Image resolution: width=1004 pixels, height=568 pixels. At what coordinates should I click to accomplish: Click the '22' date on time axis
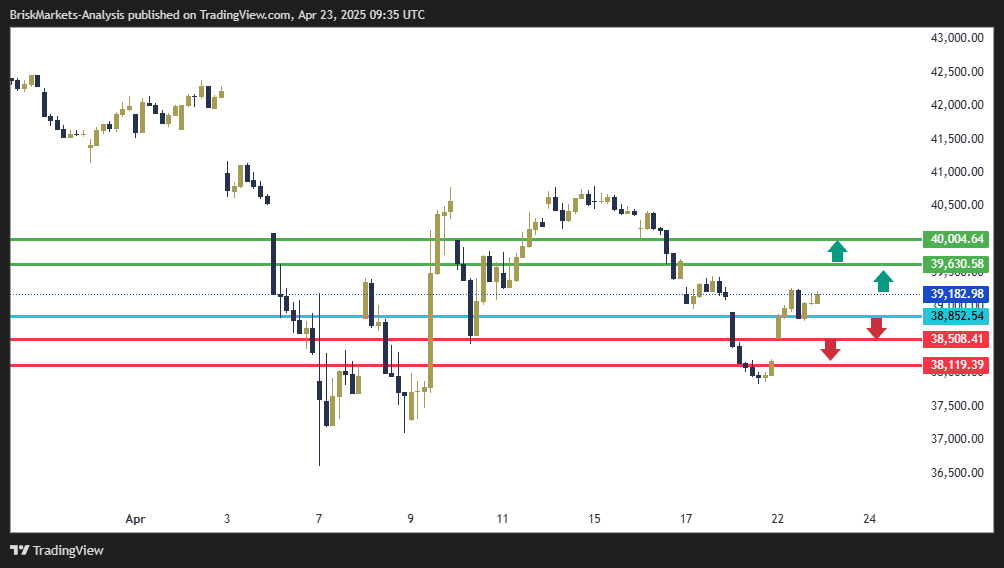pos(778,519)
